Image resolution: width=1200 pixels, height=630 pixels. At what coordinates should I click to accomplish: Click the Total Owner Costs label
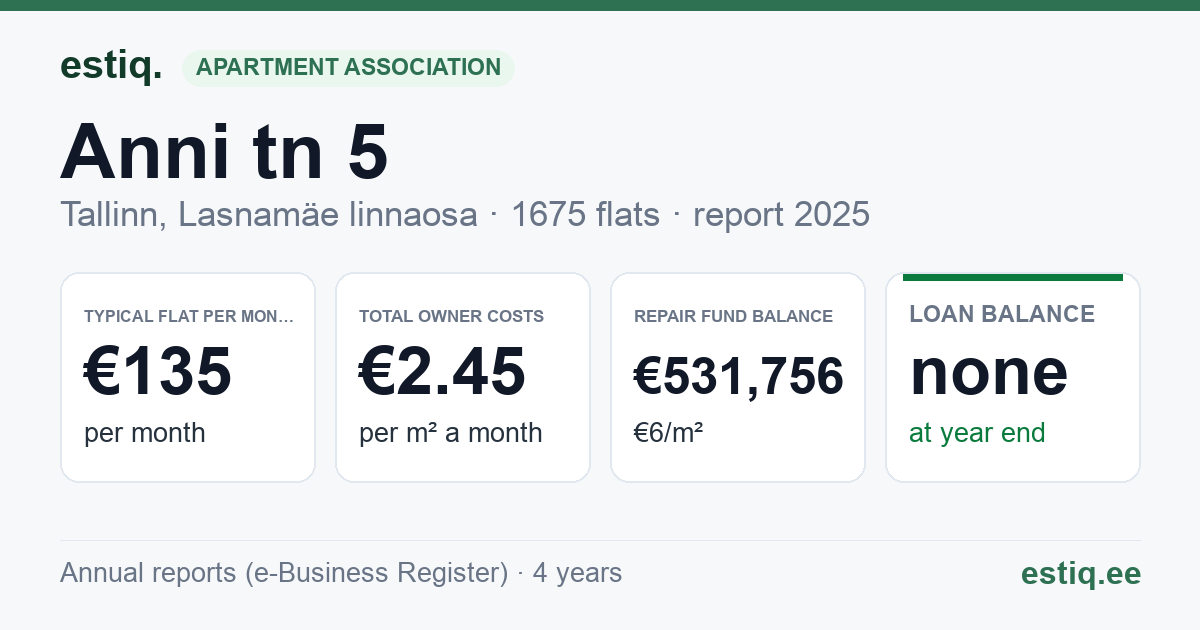tap(451, 316)
